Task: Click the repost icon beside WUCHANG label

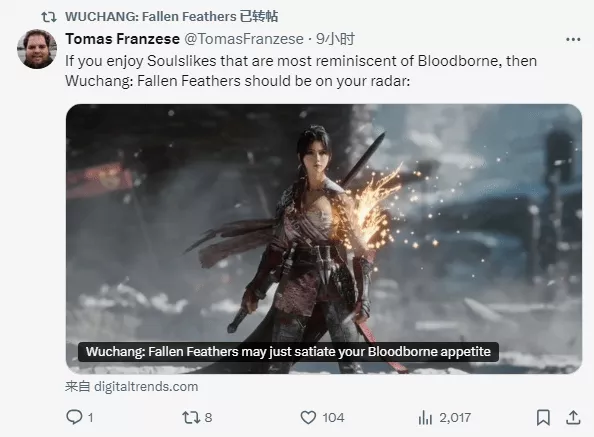Action: coord(48,17)
